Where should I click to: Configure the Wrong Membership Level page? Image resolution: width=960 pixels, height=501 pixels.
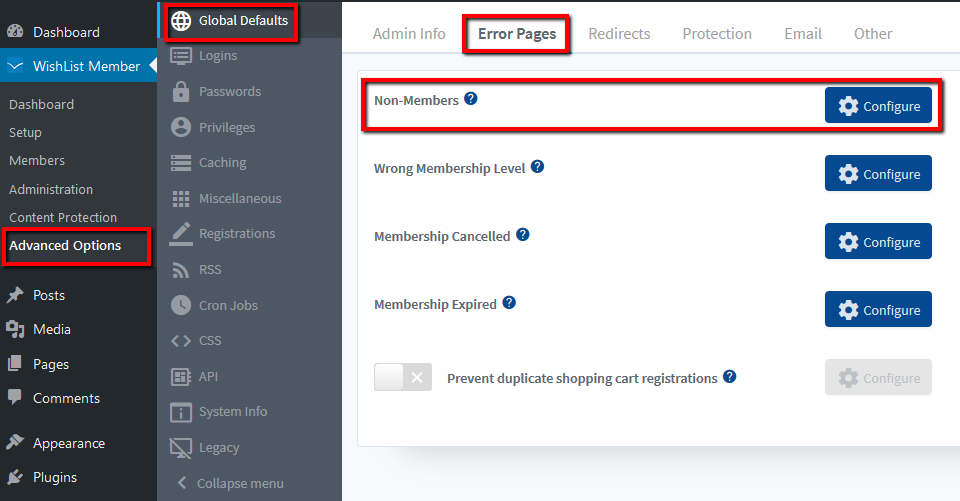pyautogui.click(x=878, y=173)
